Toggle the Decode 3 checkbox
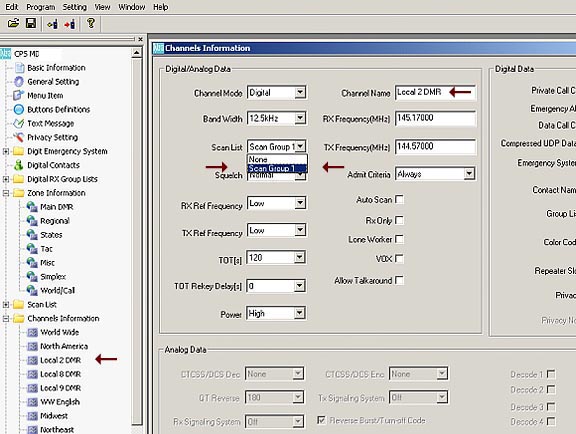576x434 pixels. 551,406
